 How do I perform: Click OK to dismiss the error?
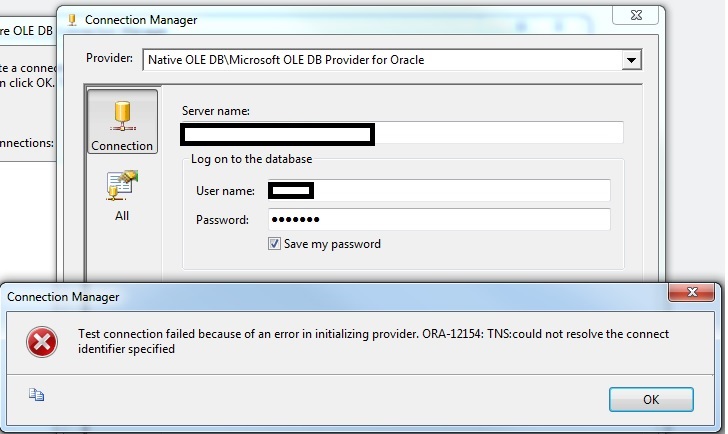(x=651, y=400)
